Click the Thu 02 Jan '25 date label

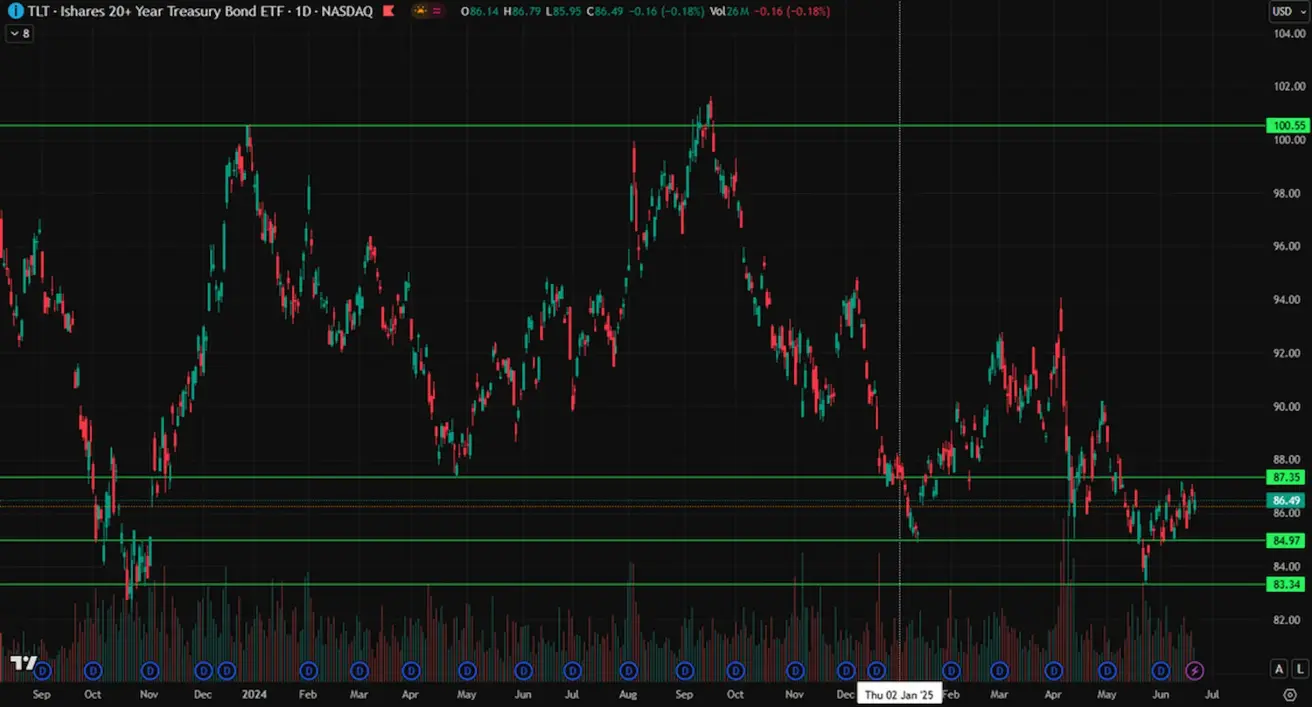[x=900, y=695]
